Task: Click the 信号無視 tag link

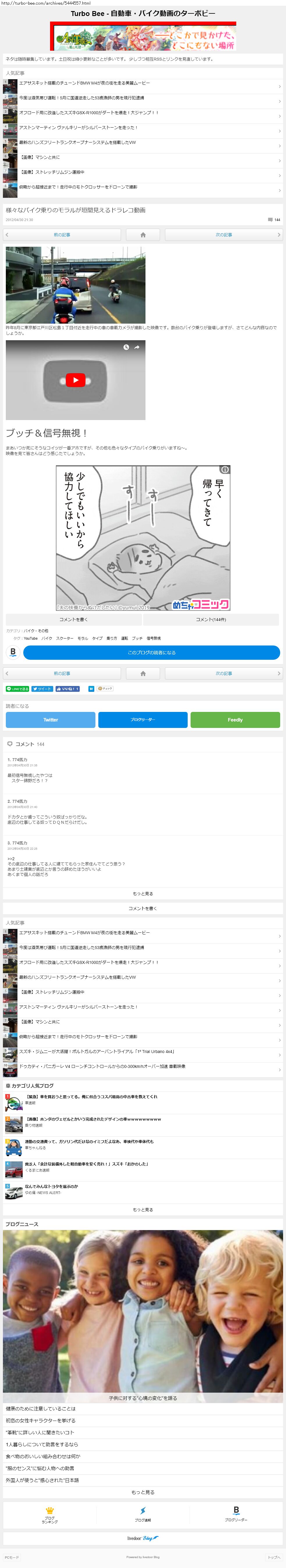Action: 153,639
